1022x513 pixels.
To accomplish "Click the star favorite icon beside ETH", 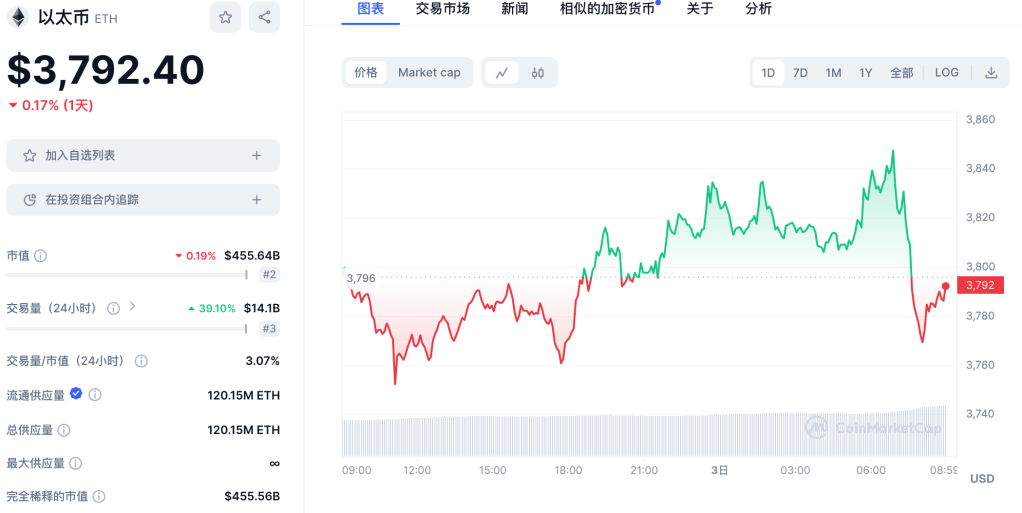I will pyautogui.click(x=225, y=17).
